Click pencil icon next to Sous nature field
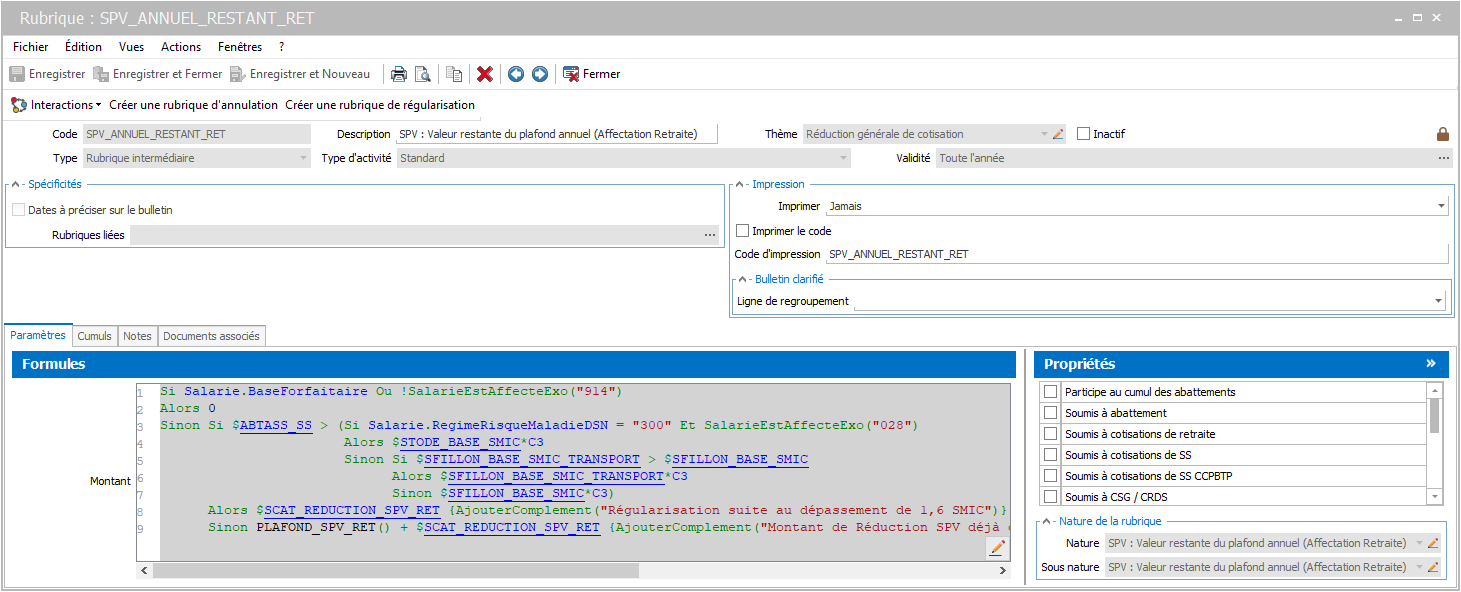Viewport: 1461px width, 592px height. [1433, 567]
